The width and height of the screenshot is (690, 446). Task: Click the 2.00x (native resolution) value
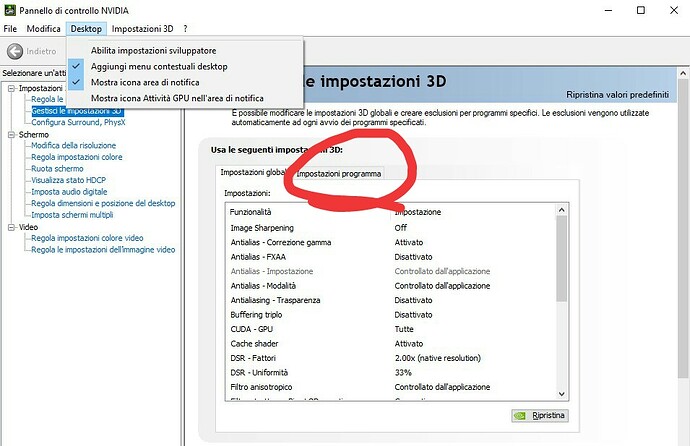click(438, 358)
